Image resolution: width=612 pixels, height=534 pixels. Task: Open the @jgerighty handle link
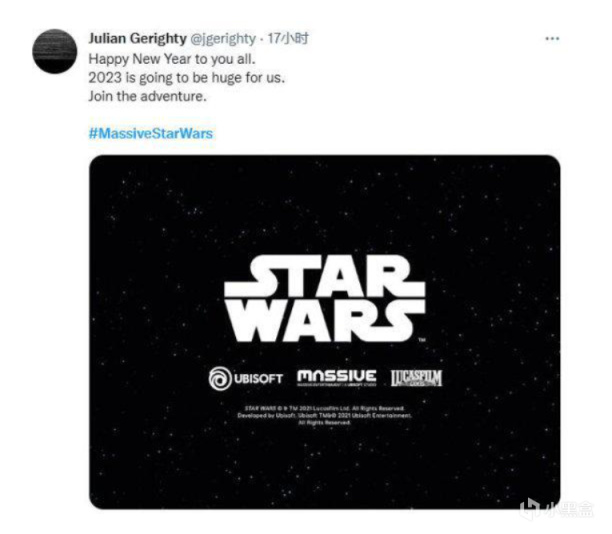[223, 38]
